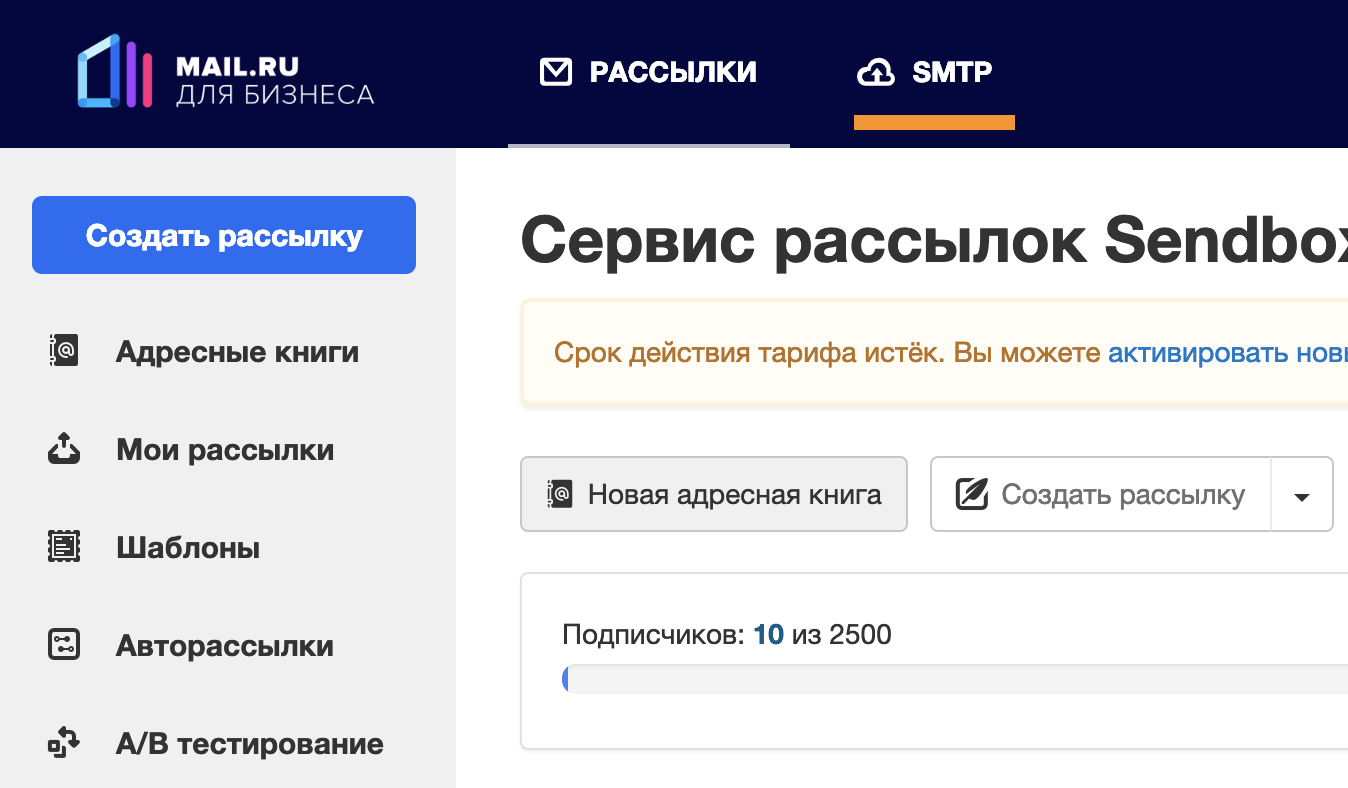The height and width of the screenshot is (788, 1348).
Task: Click the address book icon in sidebar
Action: click(x=64, y=352)
